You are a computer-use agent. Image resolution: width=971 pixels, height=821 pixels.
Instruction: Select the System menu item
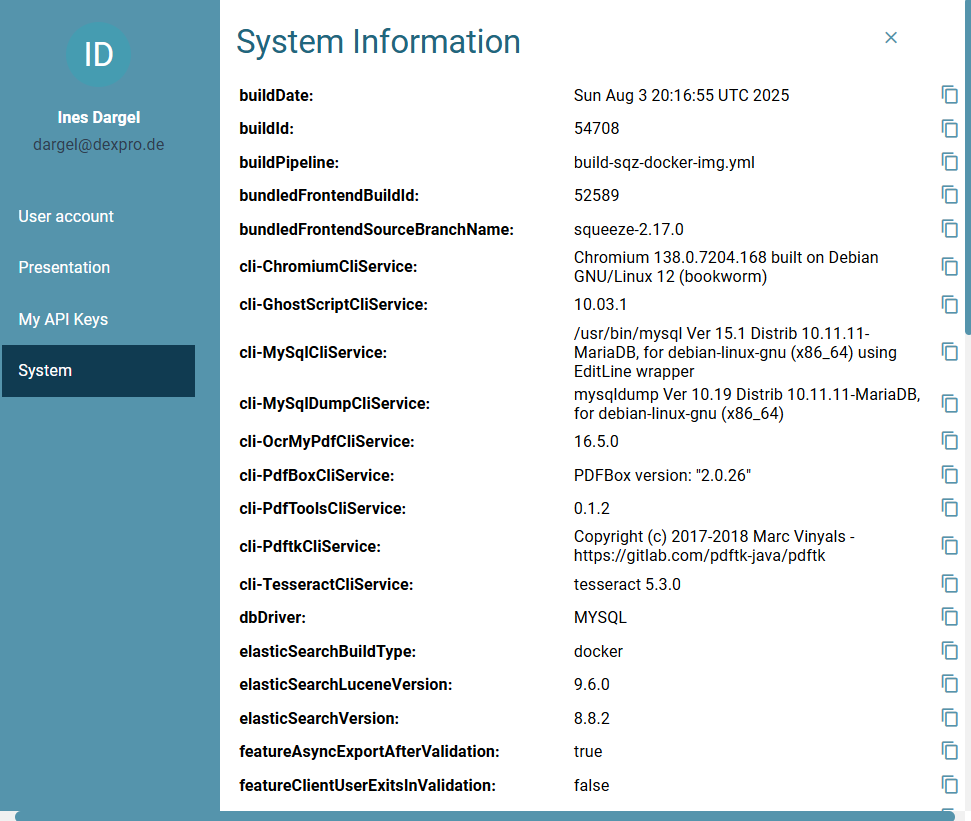pos(98,371)
